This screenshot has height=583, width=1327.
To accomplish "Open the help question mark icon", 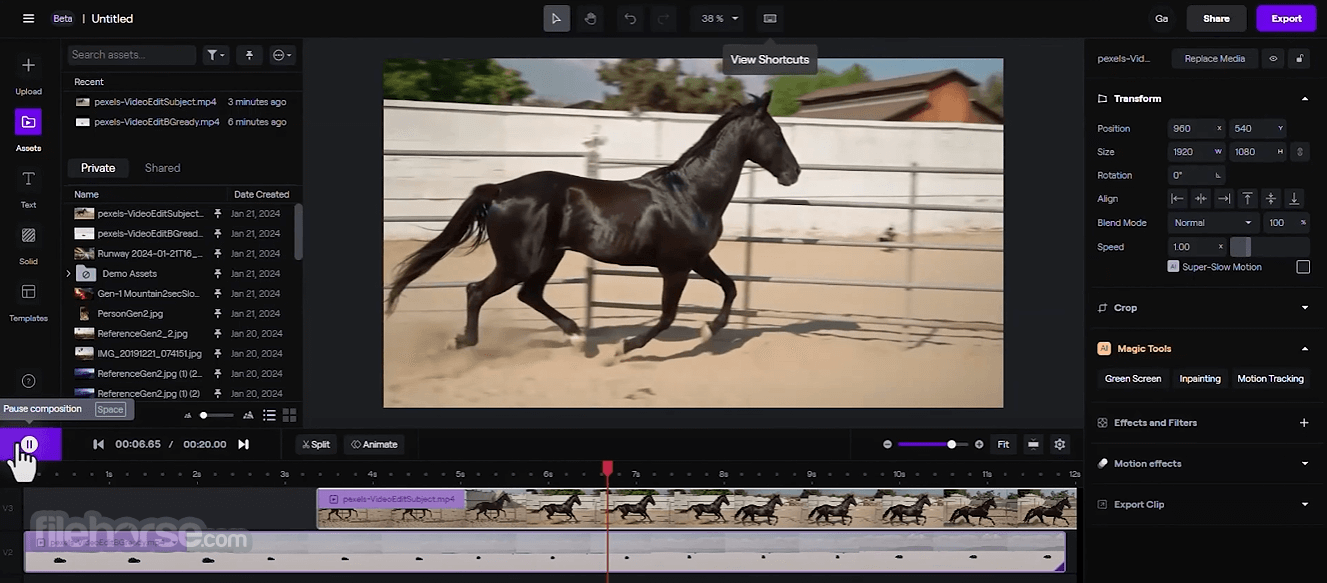I will coord(28,381).
